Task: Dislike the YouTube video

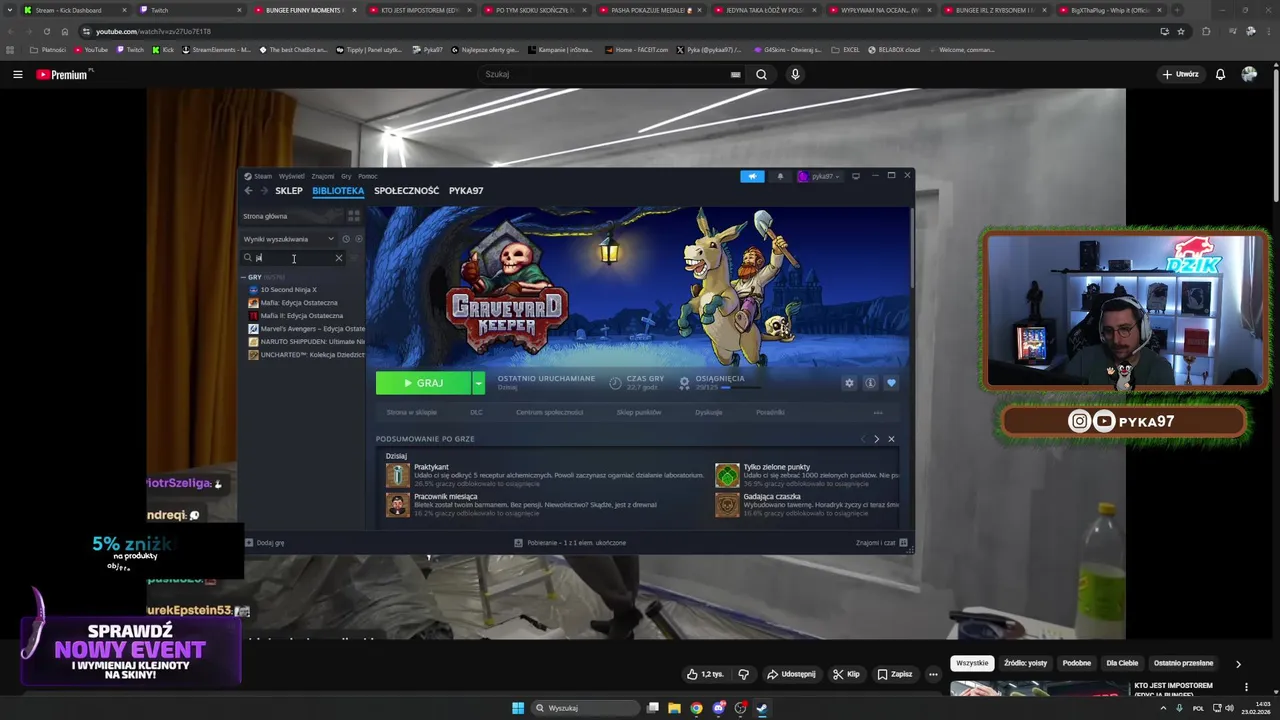Action: pyautogui.click(x=743, y=674)
